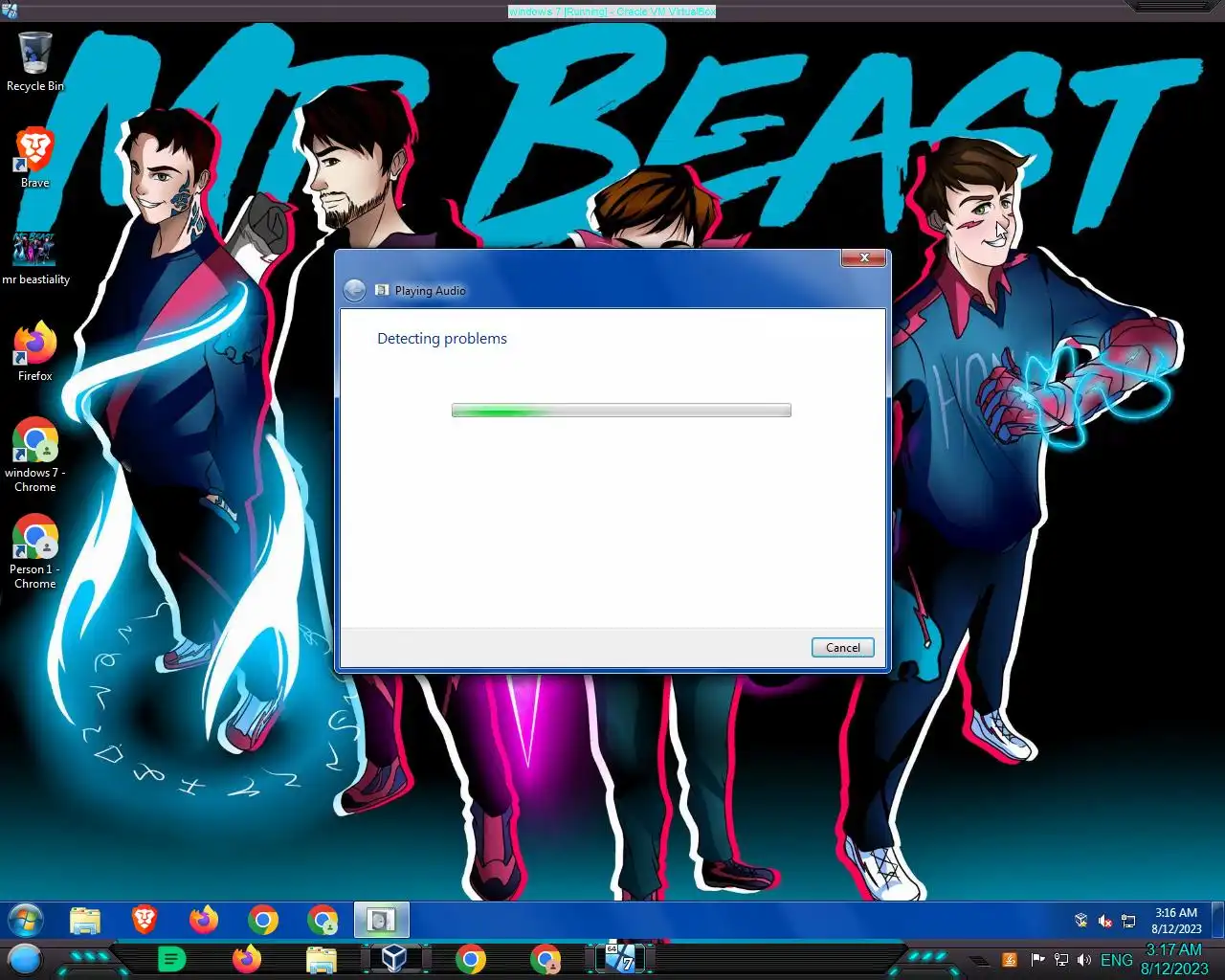
Task: Launch Chrome from the Windows 7 taskbar
Action: 262,921
